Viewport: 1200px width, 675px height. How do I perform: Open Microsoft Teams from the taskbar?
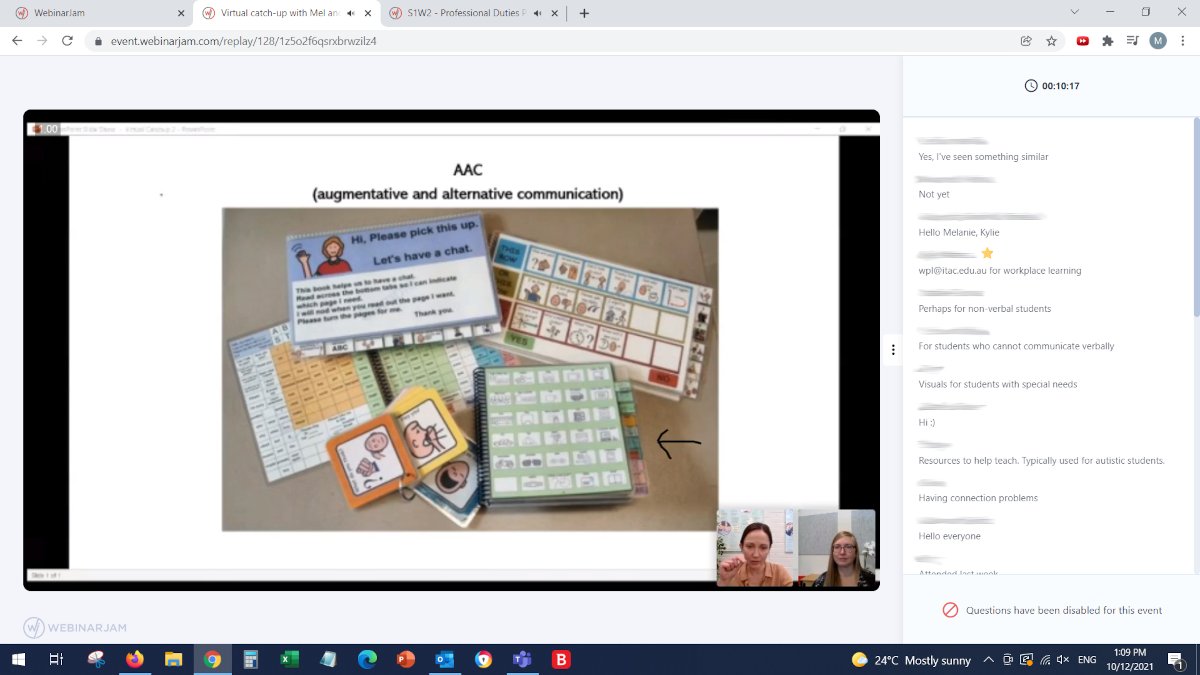tap(522, 660)
